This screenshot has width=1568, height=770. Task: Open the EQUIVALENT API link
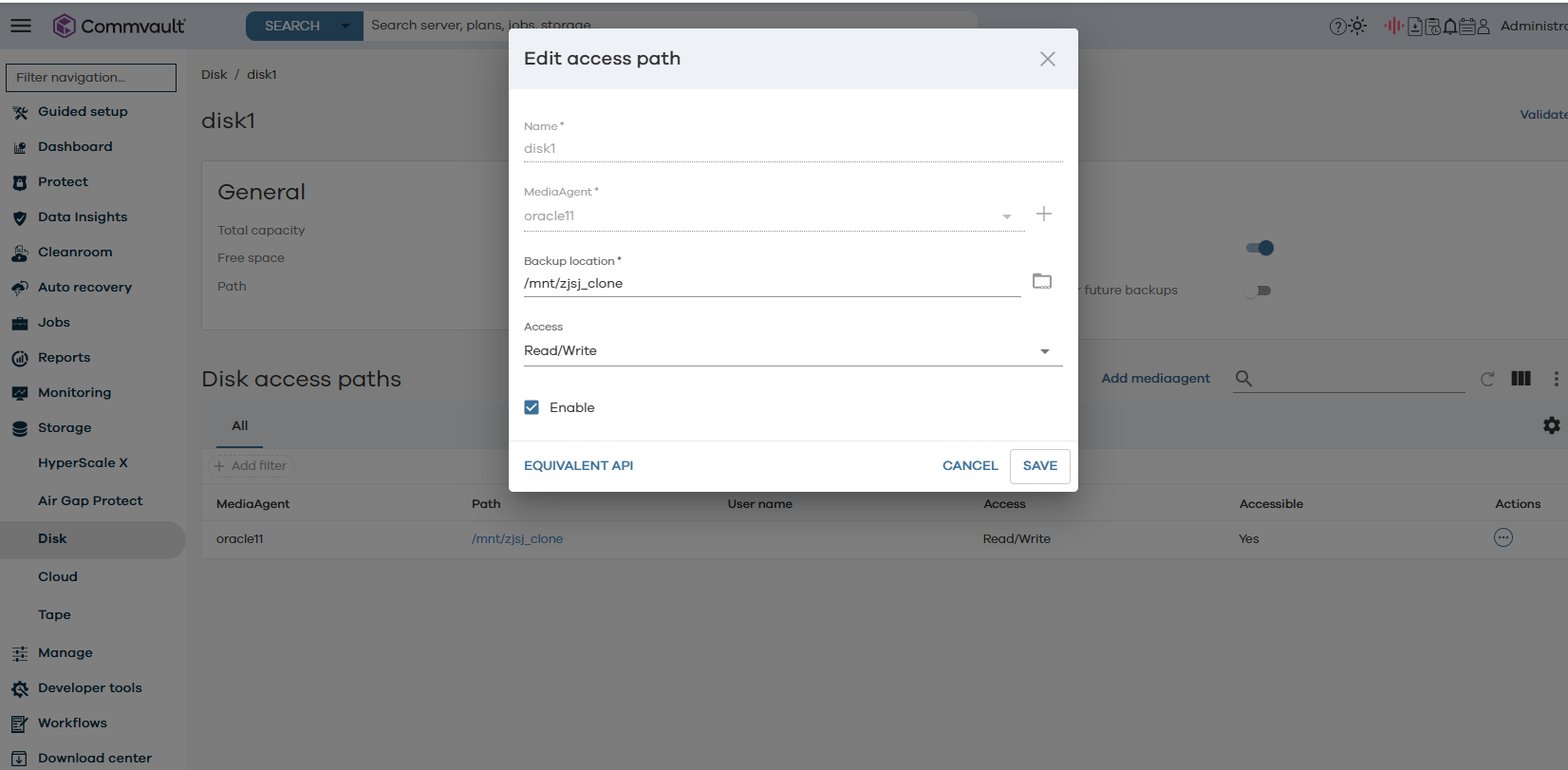(578, 466)
